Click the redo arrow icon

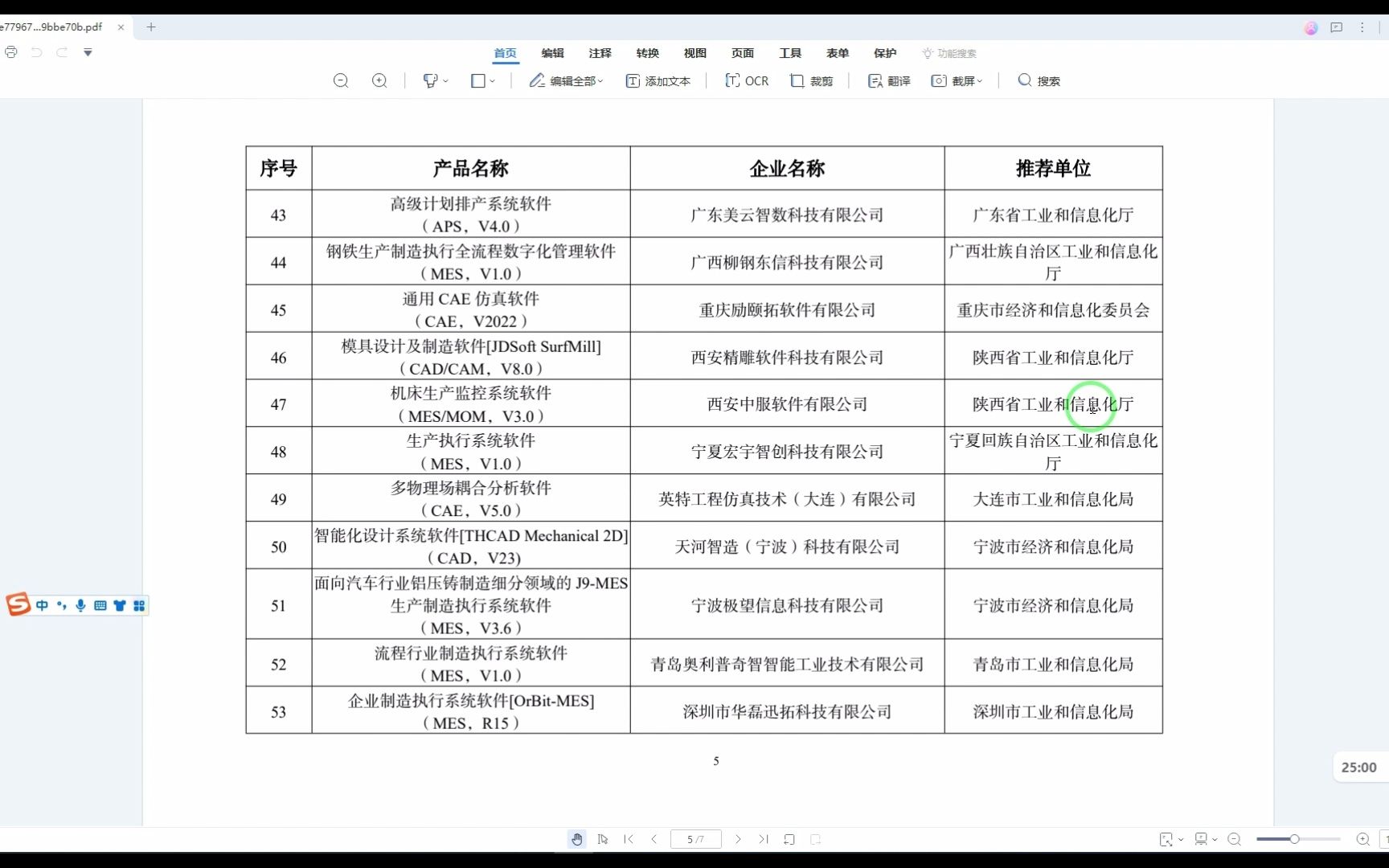coord(62,52)
